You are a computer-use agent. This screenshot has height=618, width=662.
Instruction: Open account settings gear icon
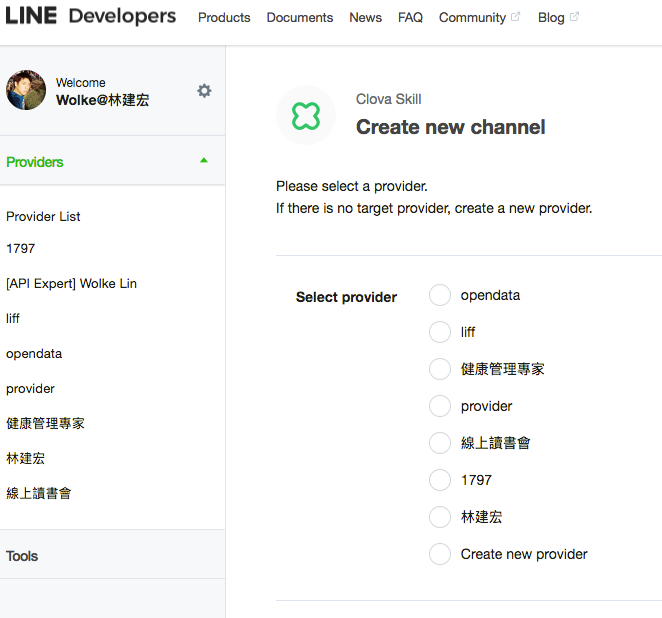pyautogui.click(x=204, y=90)
